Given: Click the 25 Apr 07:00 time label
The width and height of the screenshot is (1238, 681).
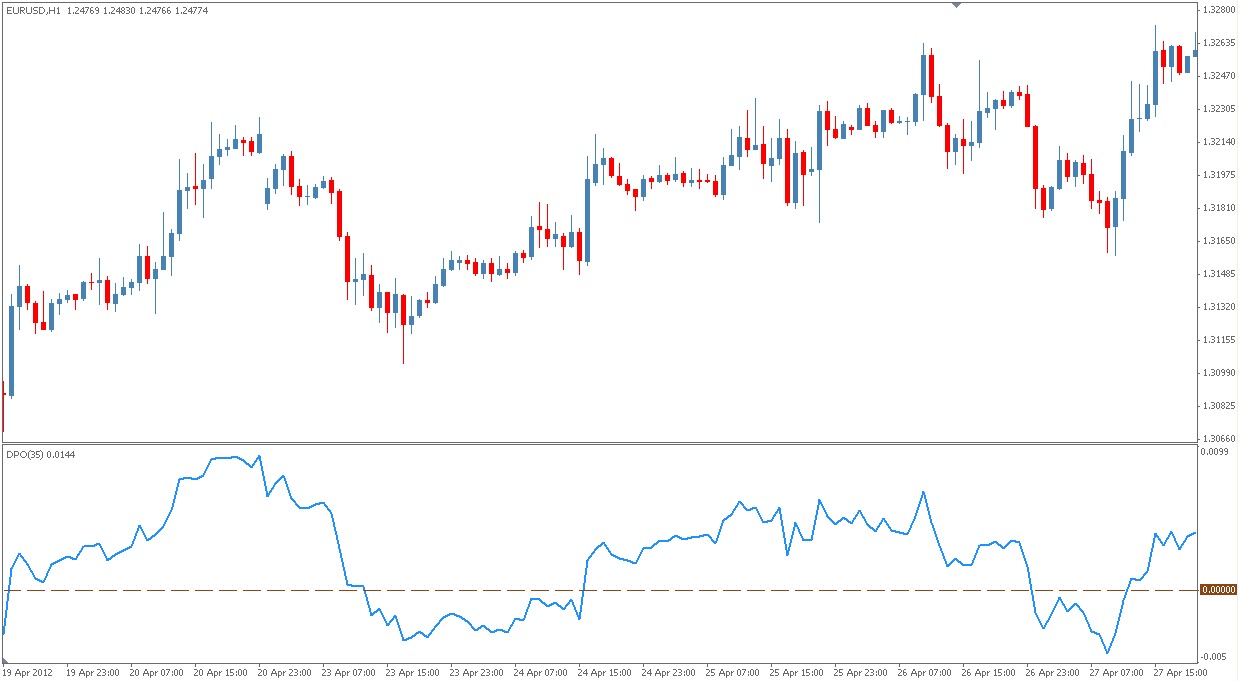Looking at the screenshot, I should tap(732, 673).
